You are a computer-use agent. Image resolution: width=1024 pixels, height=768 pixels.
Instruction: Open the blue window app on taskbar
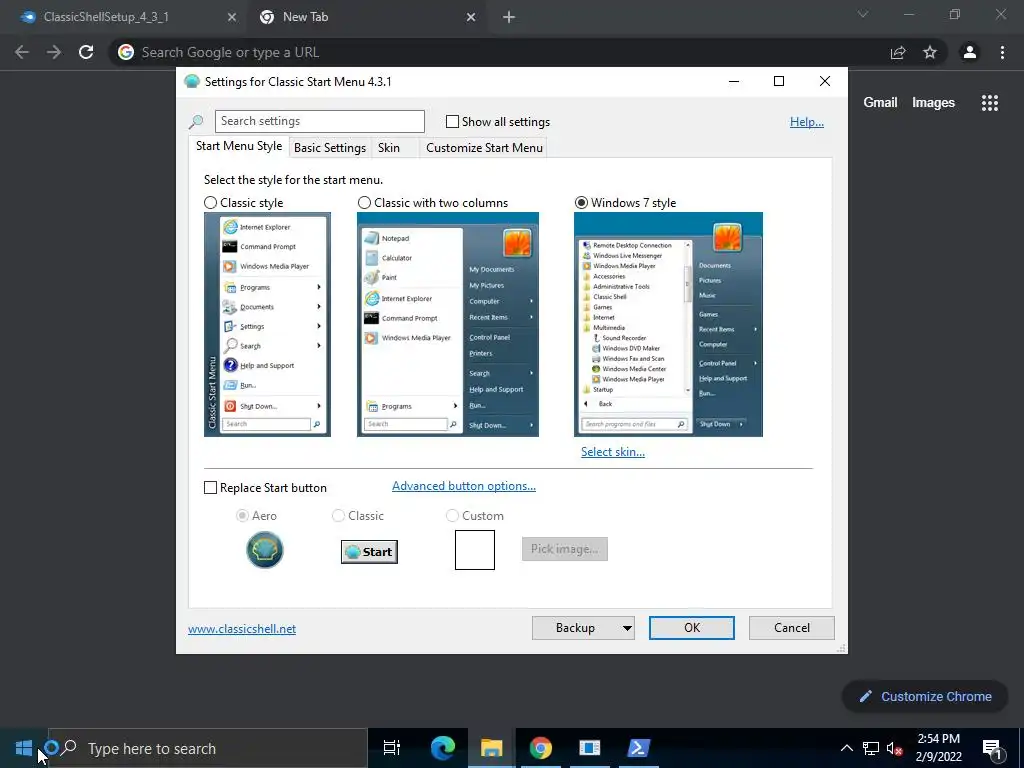pyautogui.click(x=589, y=748)
